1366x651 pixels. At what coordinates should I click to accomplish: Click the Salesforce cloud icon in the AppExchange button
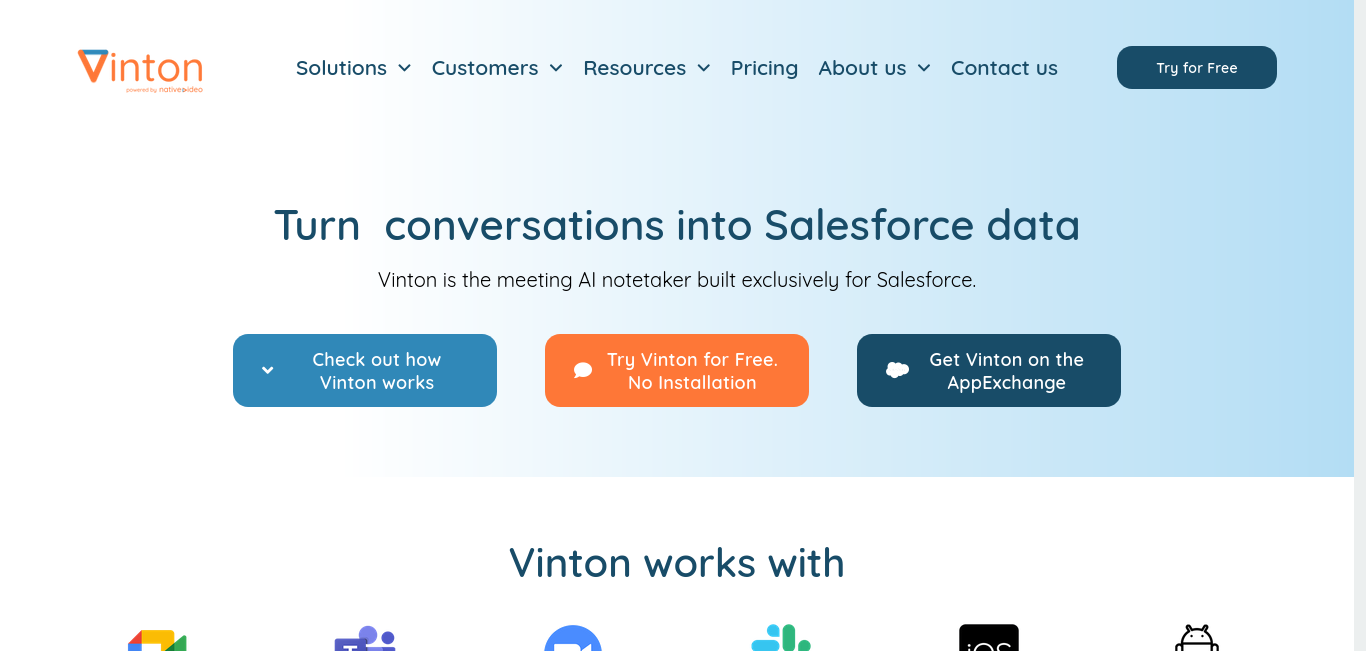pyautogui.click(x=898, y=370)
